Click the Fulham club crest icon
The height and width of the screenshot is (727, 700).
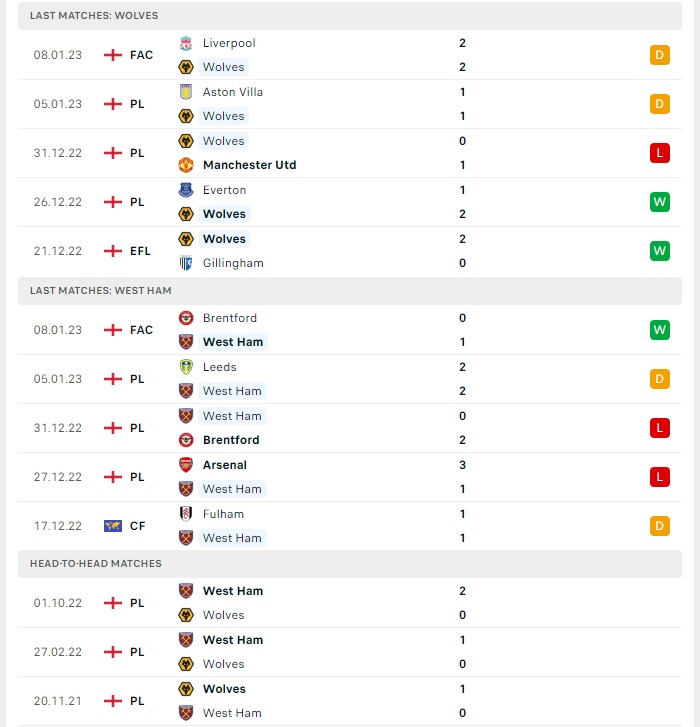[x=186, y=514]
